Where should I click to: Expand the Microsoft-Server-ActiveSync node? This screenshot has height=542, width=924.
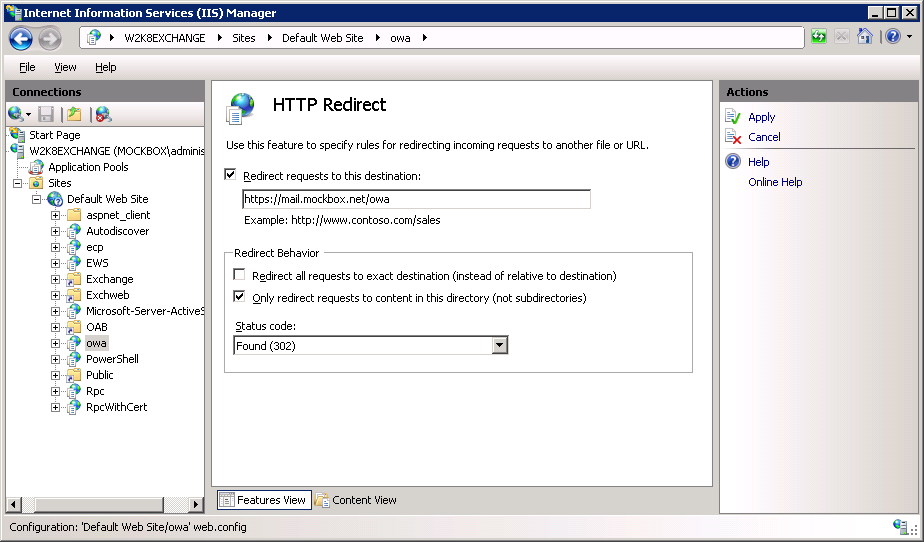tap(55, 311)
